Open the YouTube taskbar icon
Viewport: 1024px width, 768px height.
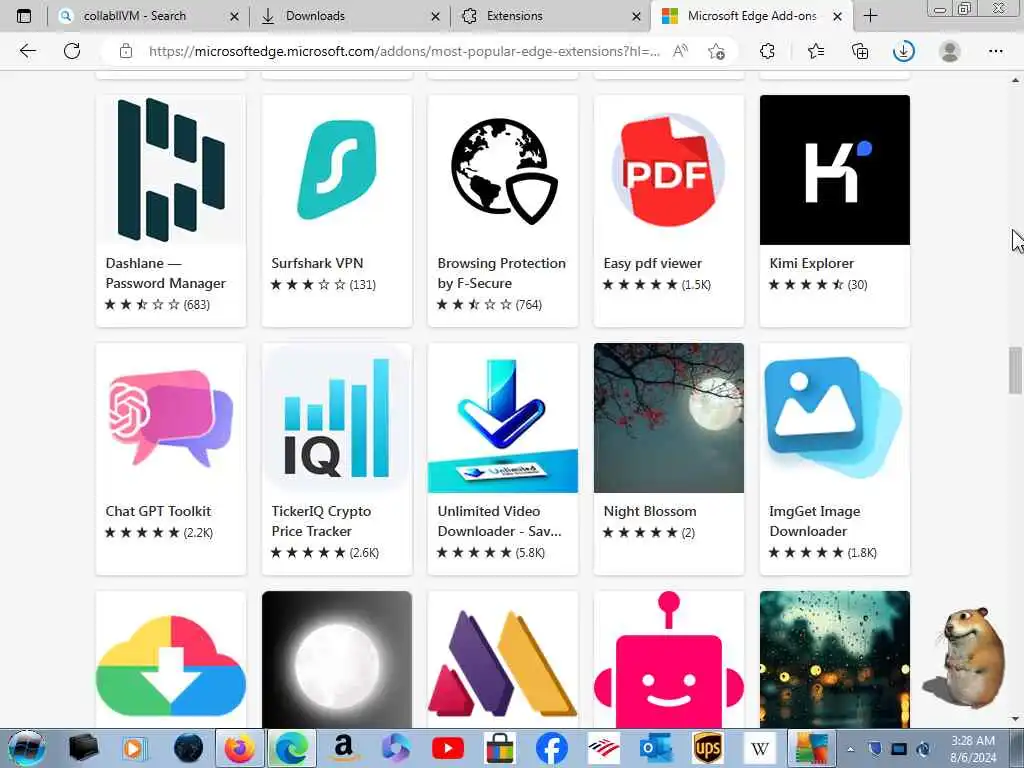[447, 748]
